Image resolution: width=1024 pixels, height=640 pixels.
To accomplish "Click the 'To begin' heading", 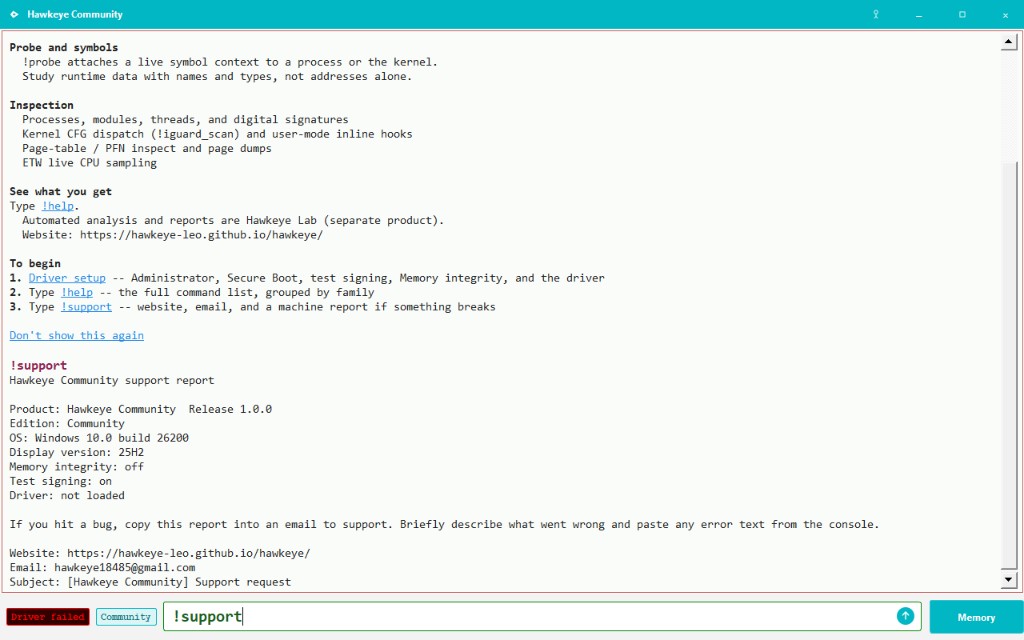I will click(35, 263).
